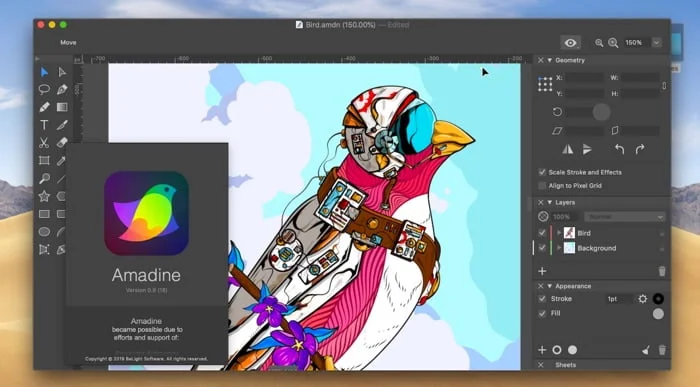This screenshot has height=387, width=700.
Task: Open the fill color swatch
Action: tap(658, 314)
